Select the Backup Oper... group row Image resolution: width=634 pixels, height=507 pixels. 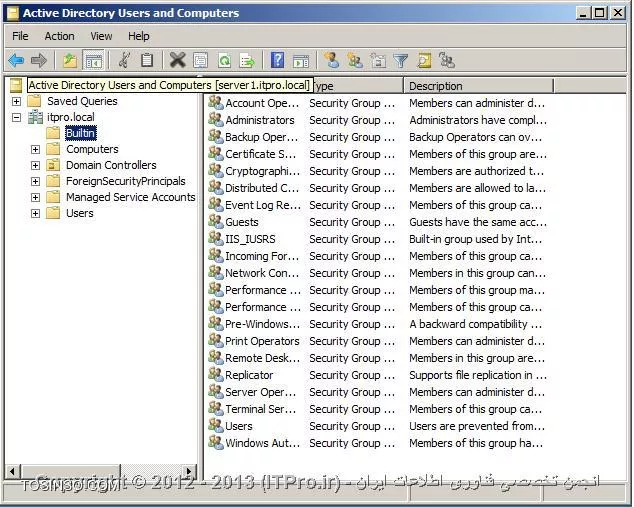pos(376,137)
